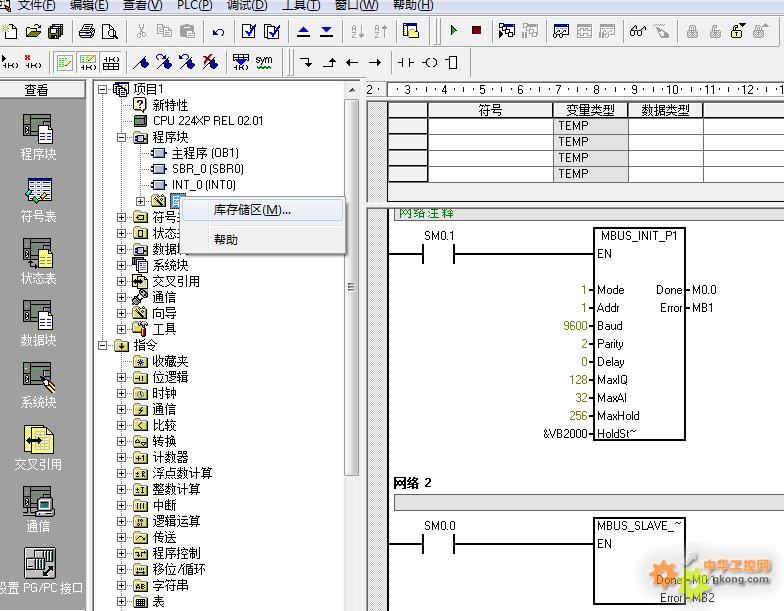This screenshot has height=611, width=784.
Task: Select 主程序 (OB1) in tree
Action: click(205, 152)
